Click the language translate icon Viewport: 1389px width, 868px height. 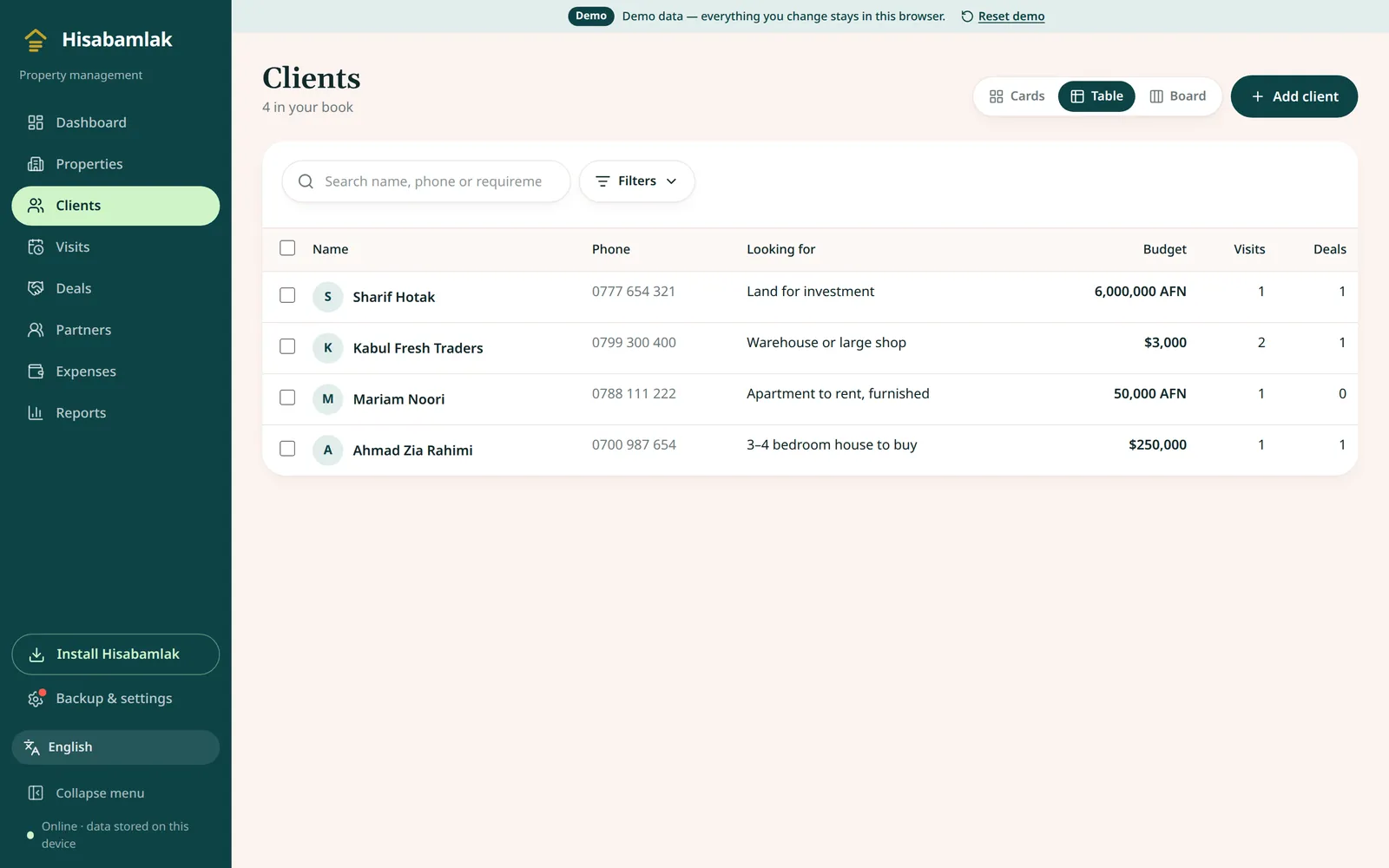click(x=32, y=747)
